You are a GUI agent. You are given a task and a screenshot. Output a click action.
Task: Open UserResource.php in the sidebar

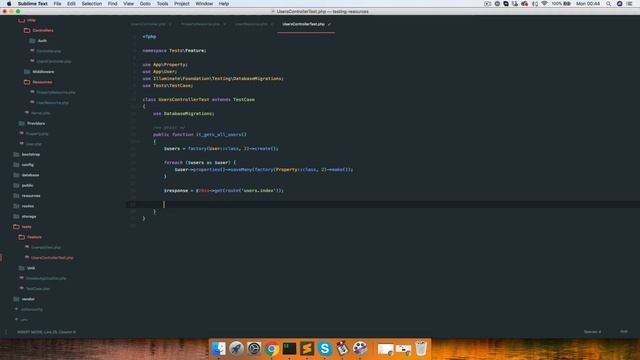52,103
